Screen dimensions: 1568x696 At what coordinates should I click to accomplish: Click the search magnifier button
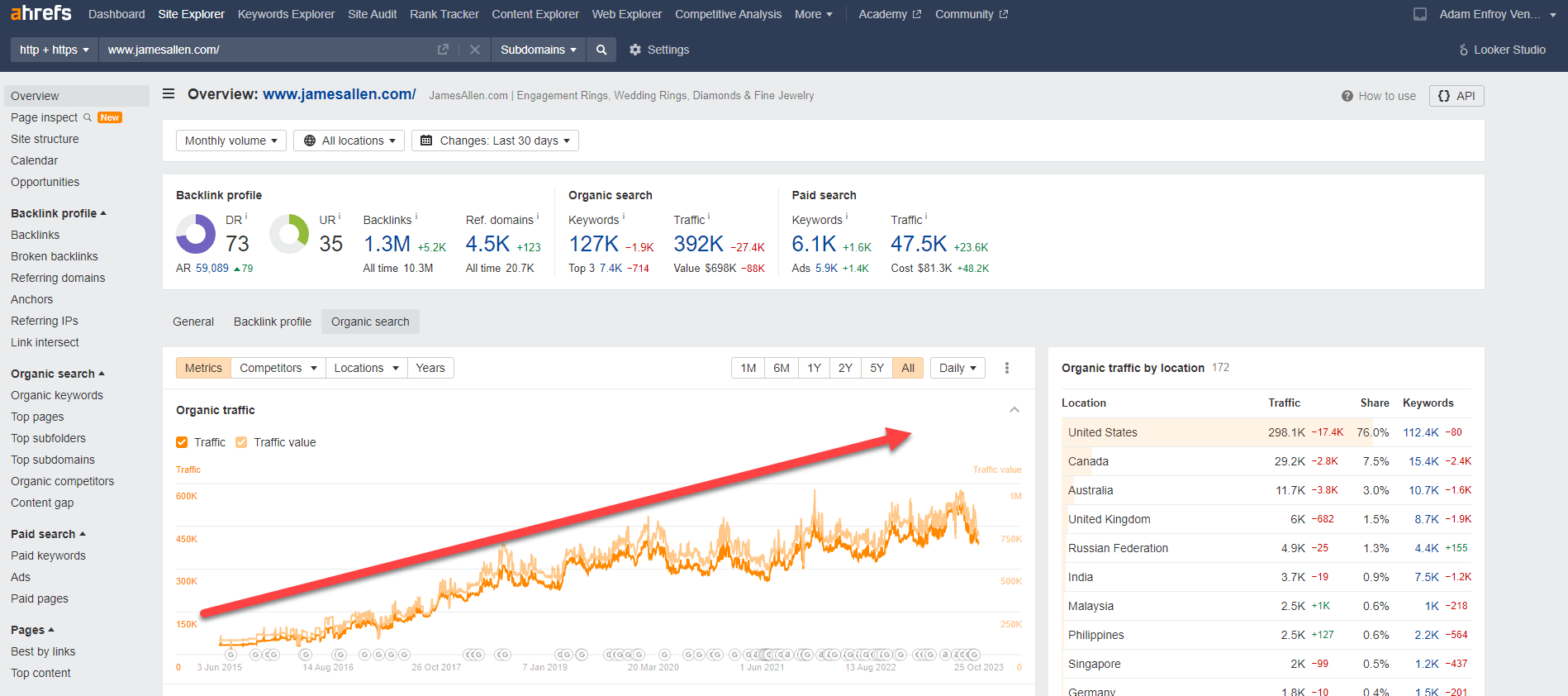pos(601,50)
